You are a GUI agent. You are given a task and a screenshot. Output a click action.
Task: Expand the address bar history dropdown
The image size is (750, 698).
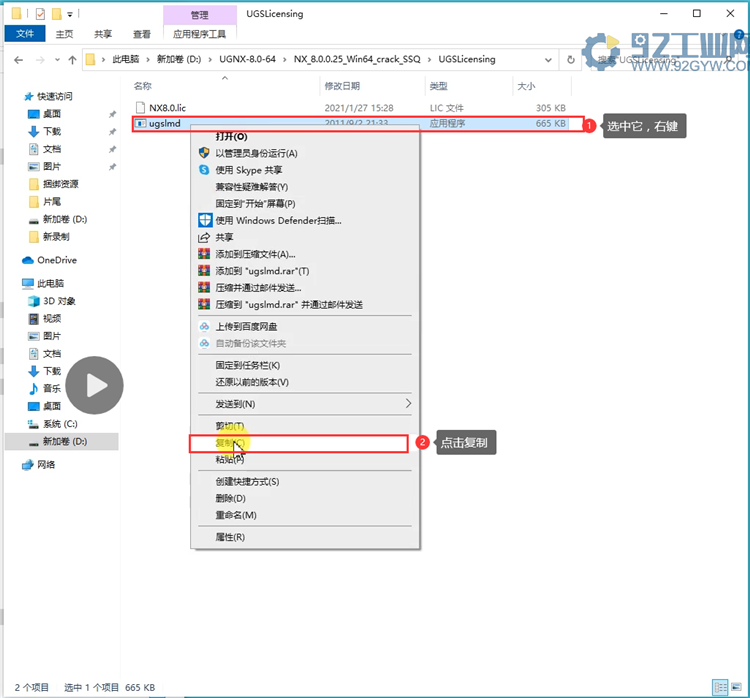548,60
